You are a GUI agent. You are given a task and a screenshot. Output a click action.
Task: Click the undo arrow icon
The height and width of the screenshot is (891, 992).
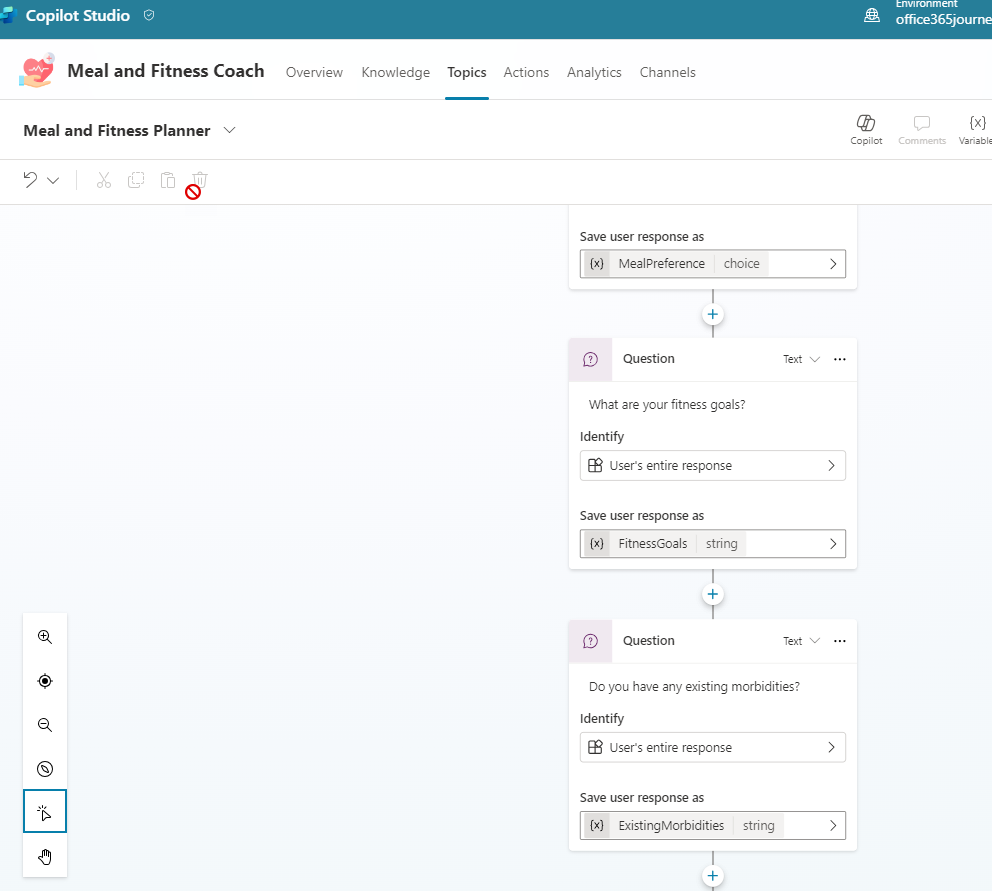tap(30, 180)
